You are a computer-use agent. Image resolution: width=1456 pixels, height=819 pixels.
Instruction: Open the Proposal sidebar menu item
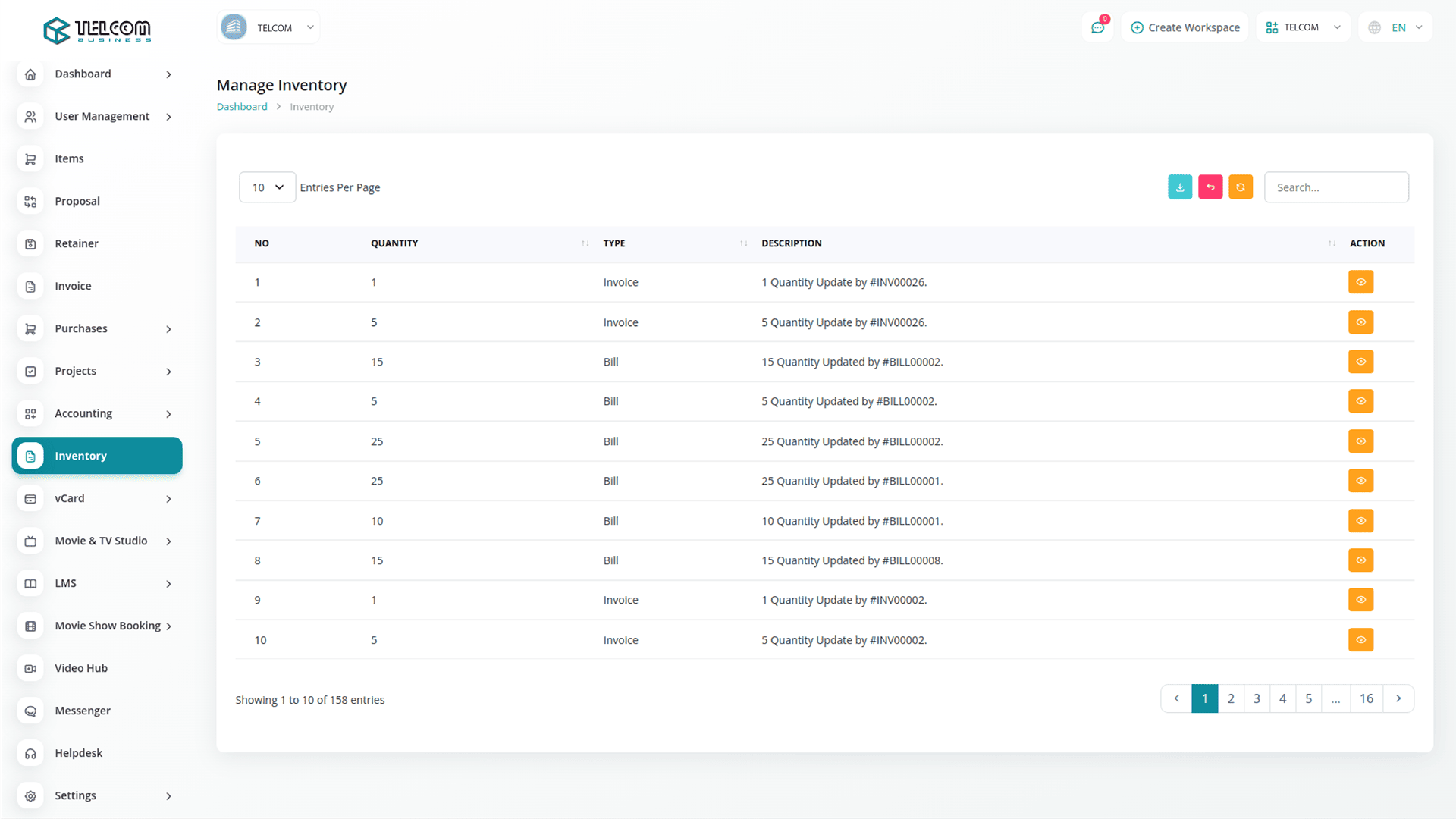(77, 201)
